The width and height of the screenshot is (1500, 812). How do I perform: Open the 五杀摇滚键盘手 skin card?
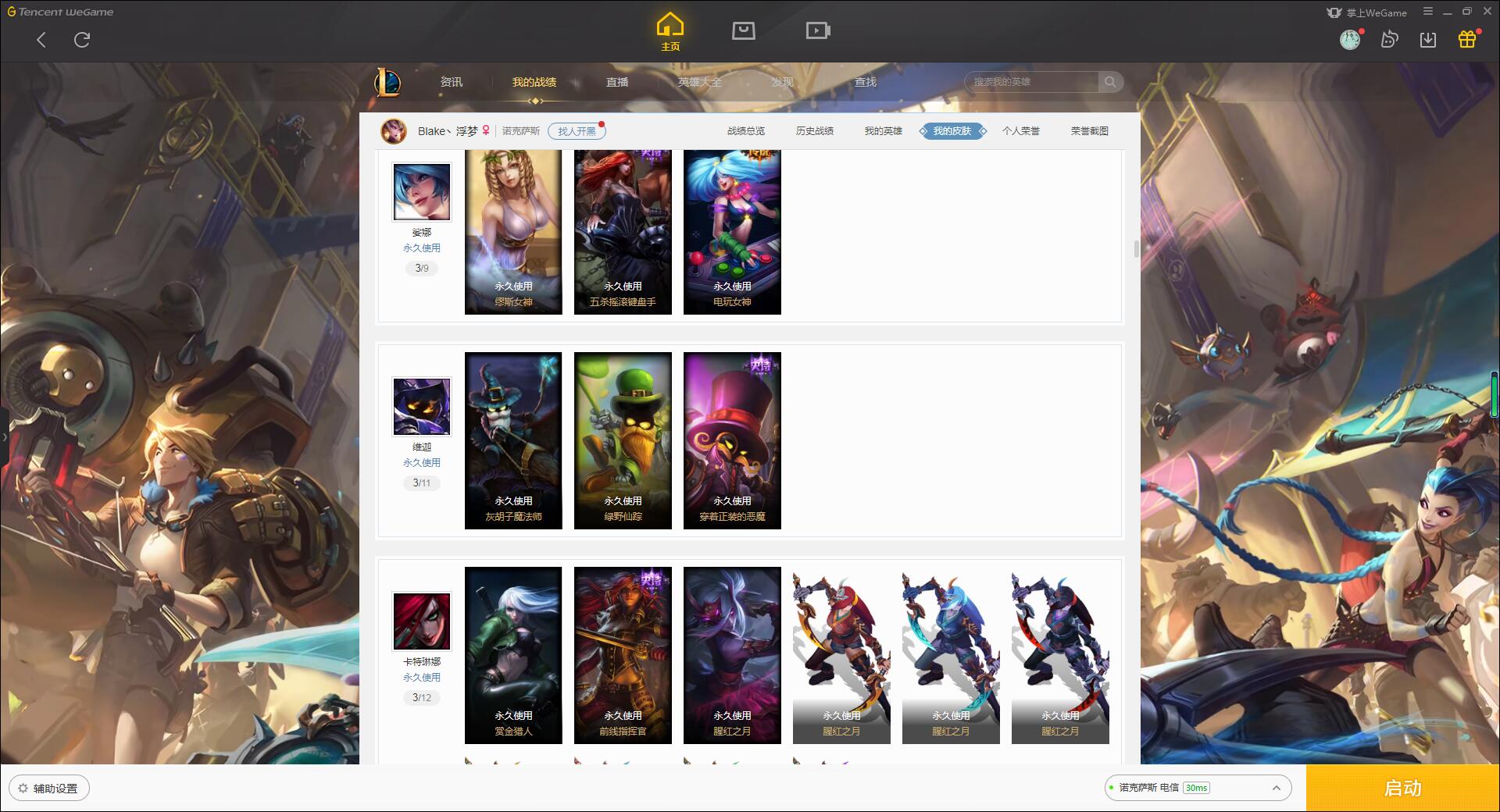[x=623, y=232]
